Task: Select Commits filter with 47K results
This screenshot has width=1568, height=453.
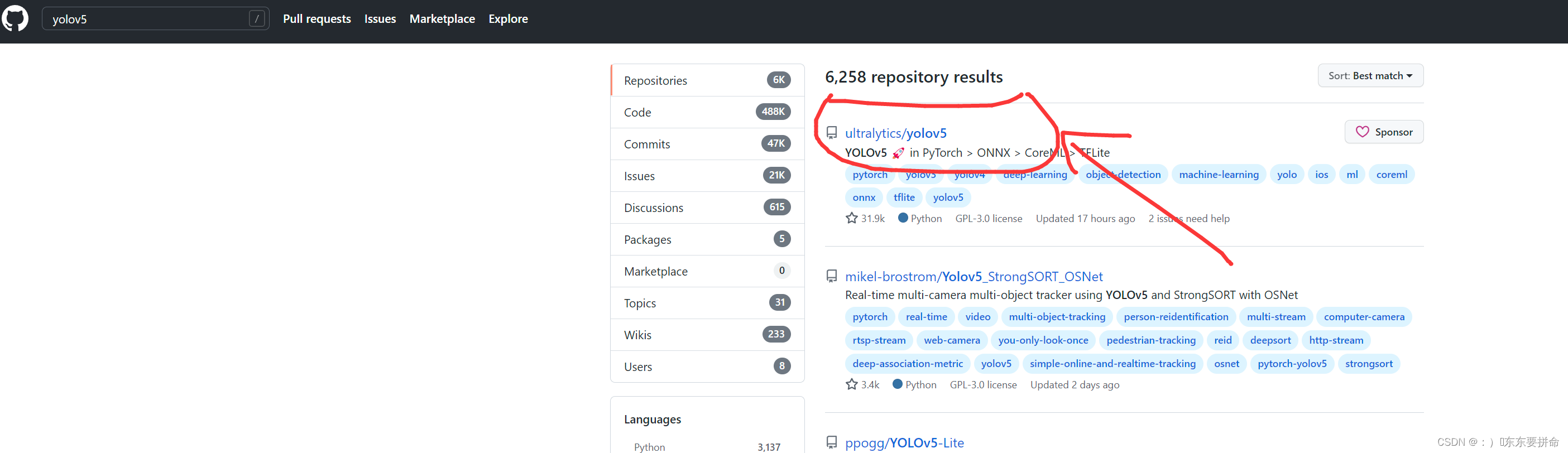Action: [707, 144]
